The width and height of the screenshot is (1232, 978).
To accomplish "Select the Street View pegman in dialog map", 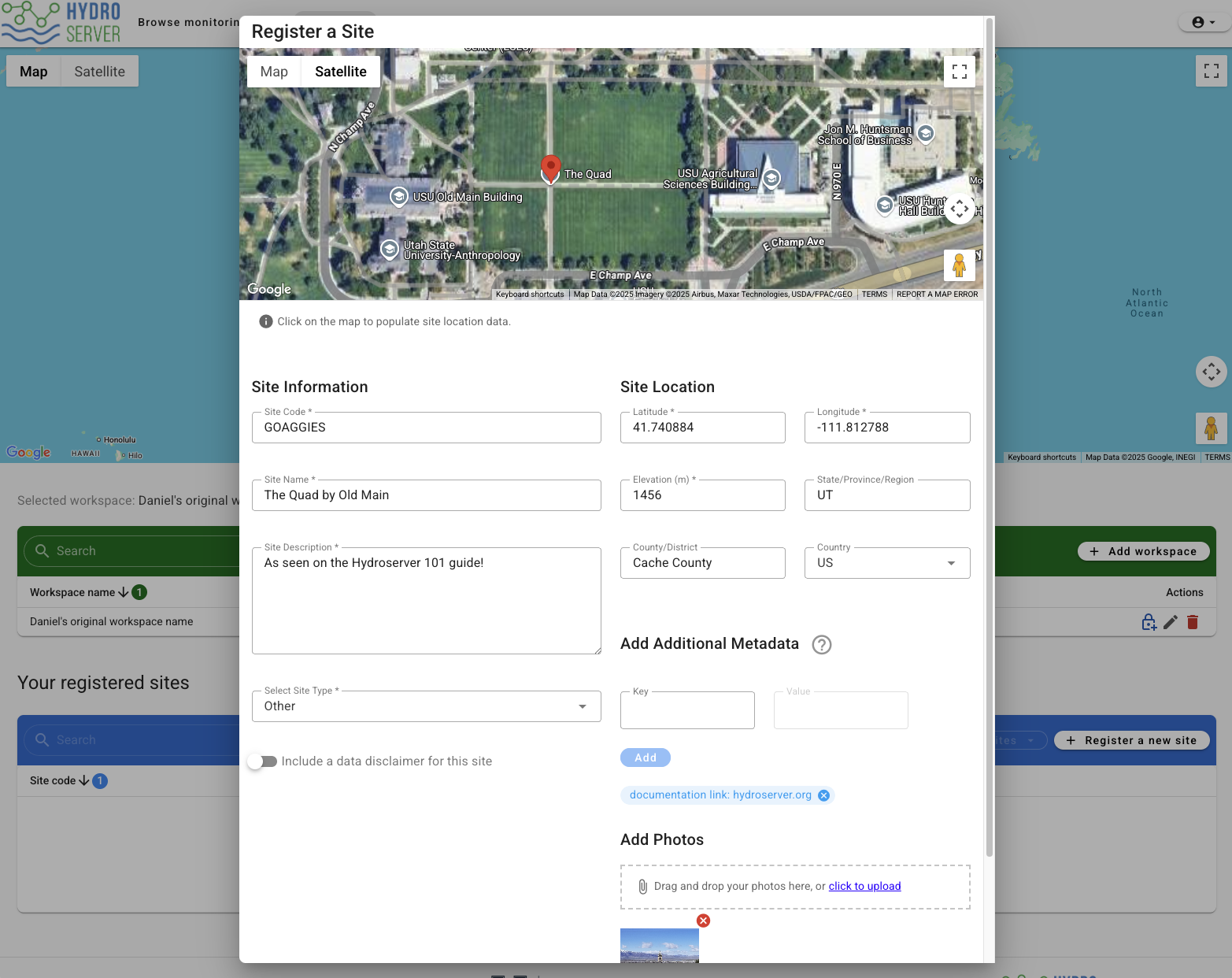I will (x=959, y=265).
